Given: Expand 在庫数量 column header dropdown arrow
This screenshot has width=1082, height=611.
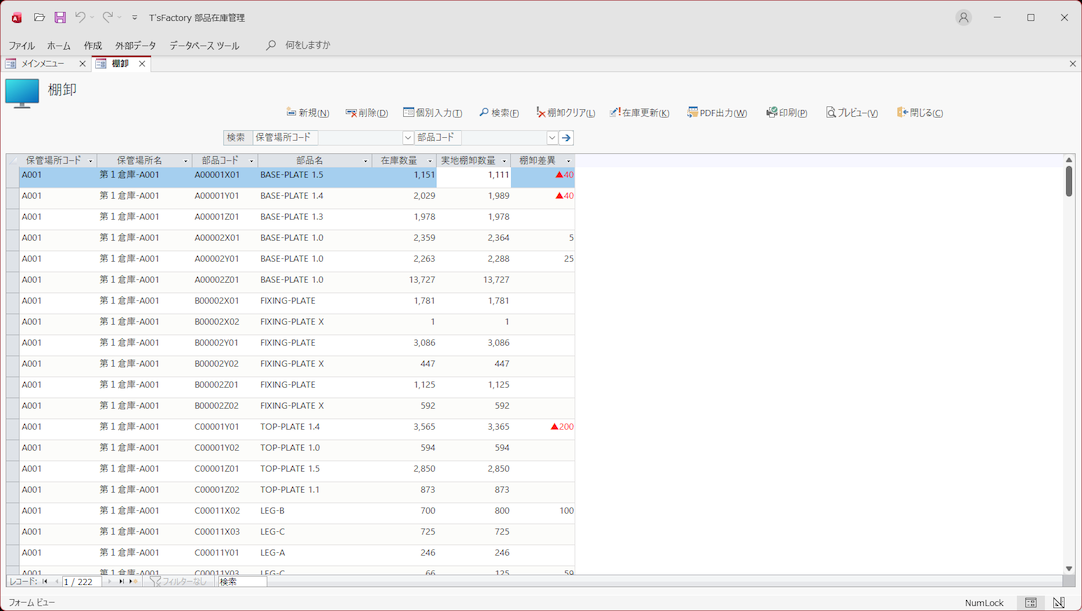Looking at the screenshot, I should [430, 161].
